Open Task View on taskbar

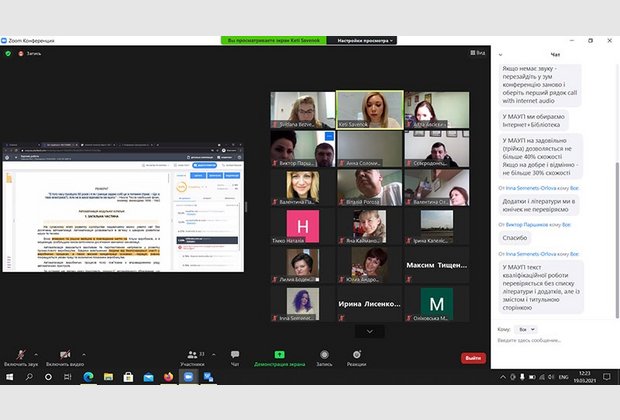pos(68,377)
